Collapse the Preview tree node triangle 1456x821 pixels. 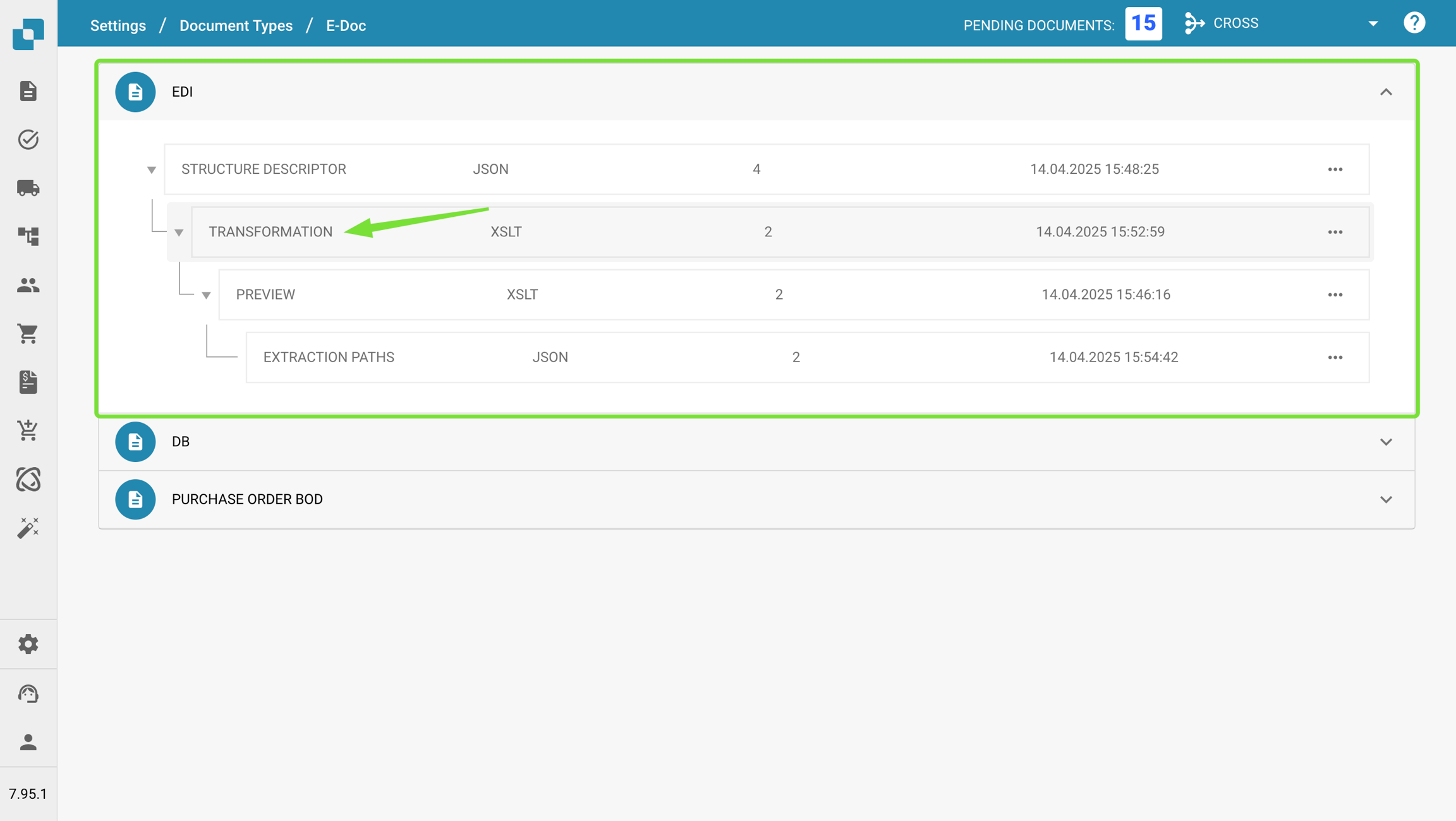point(206,295)
